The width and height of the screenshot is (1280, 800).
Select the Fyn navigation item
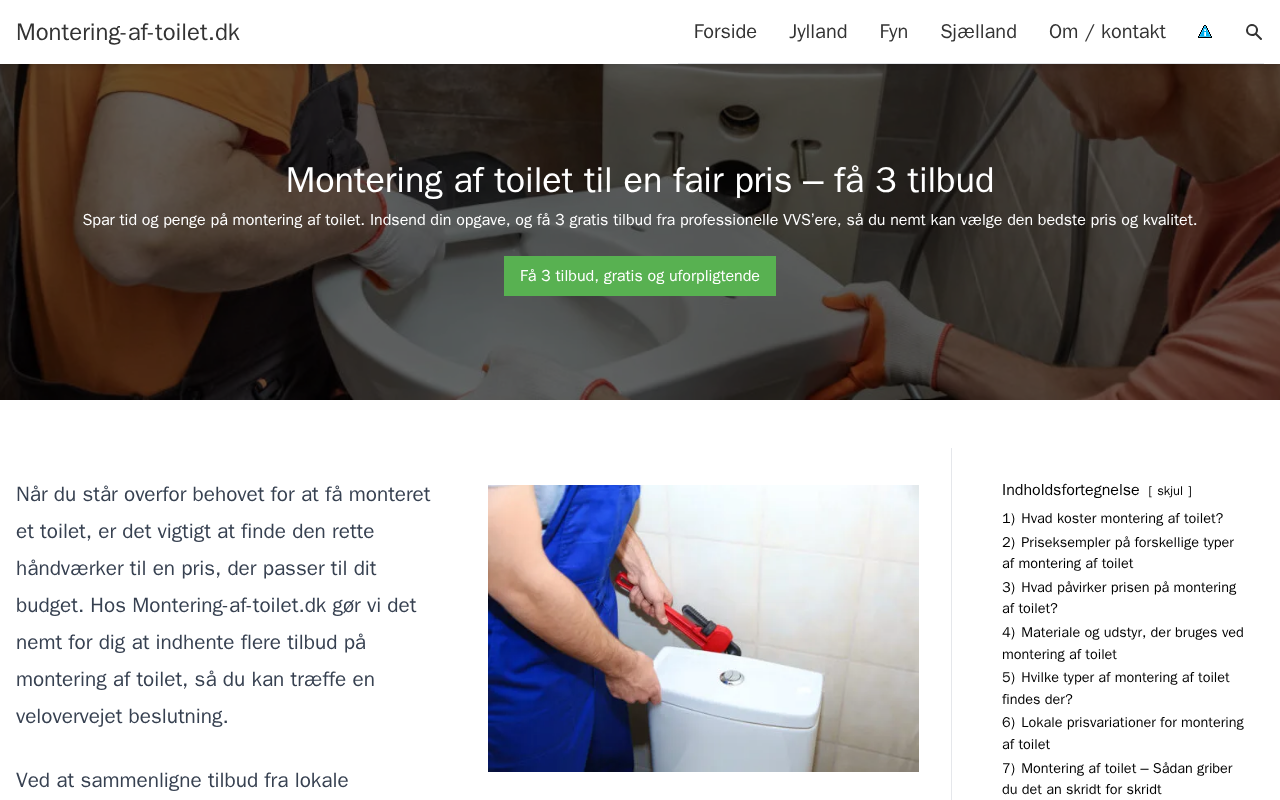pos(894,32)
